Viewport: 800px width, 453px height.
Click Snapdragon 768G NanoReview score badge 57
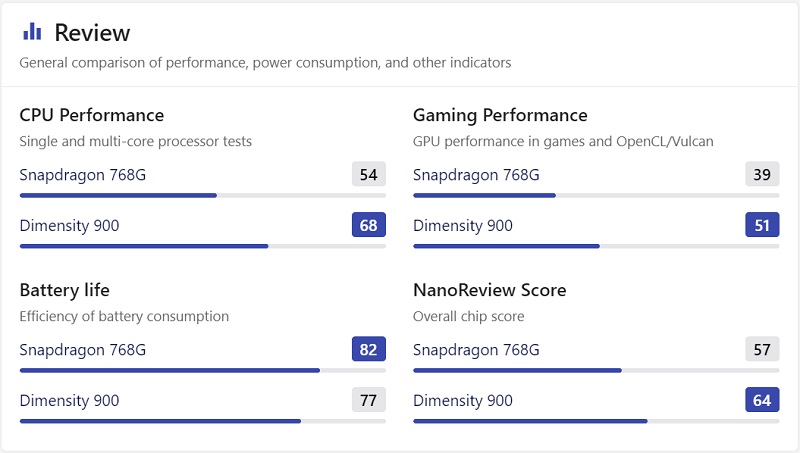pos(762,349)
